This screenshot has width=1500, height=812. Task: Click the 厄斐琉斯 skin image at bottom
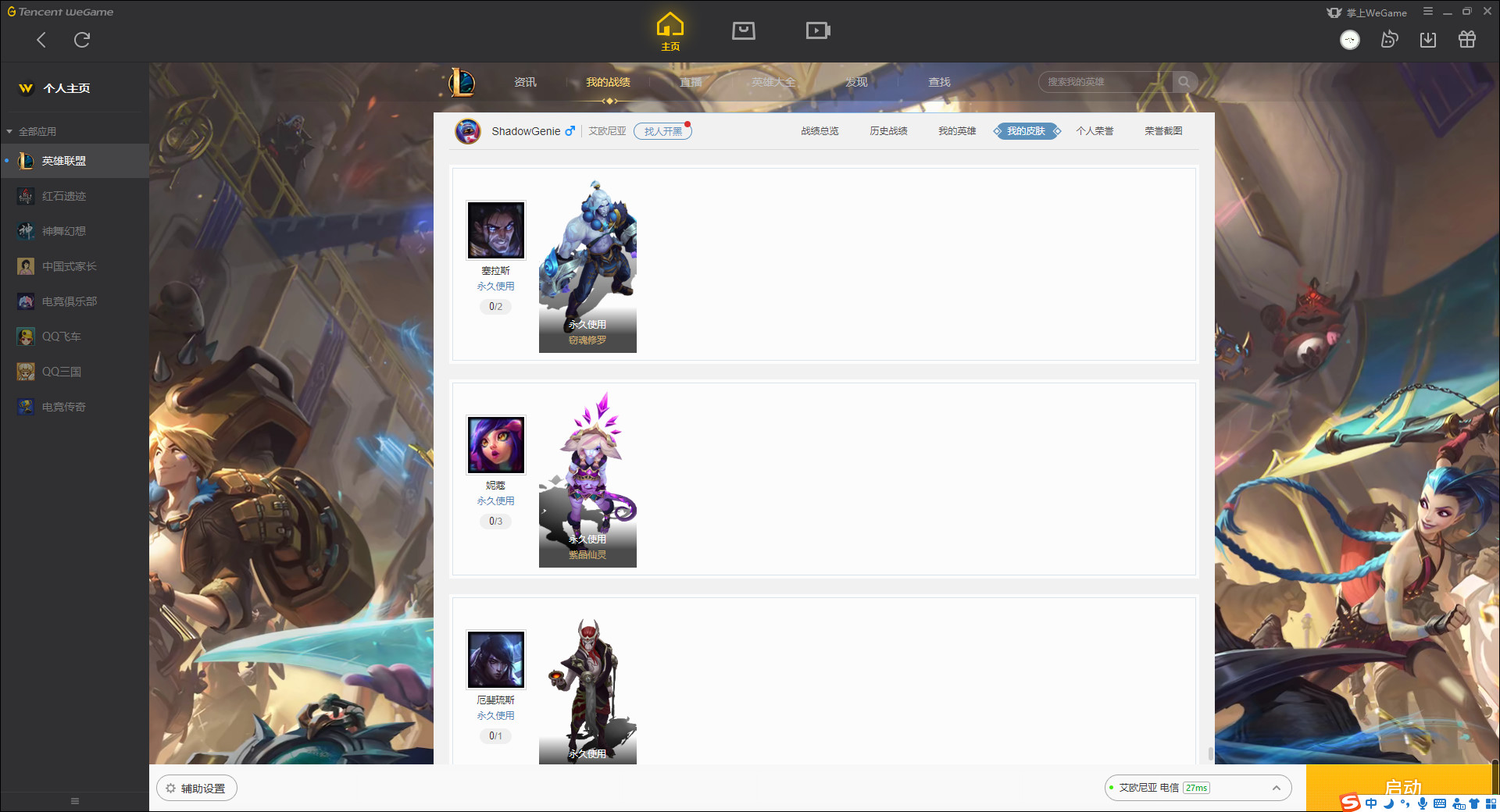(x=587, y=690)
